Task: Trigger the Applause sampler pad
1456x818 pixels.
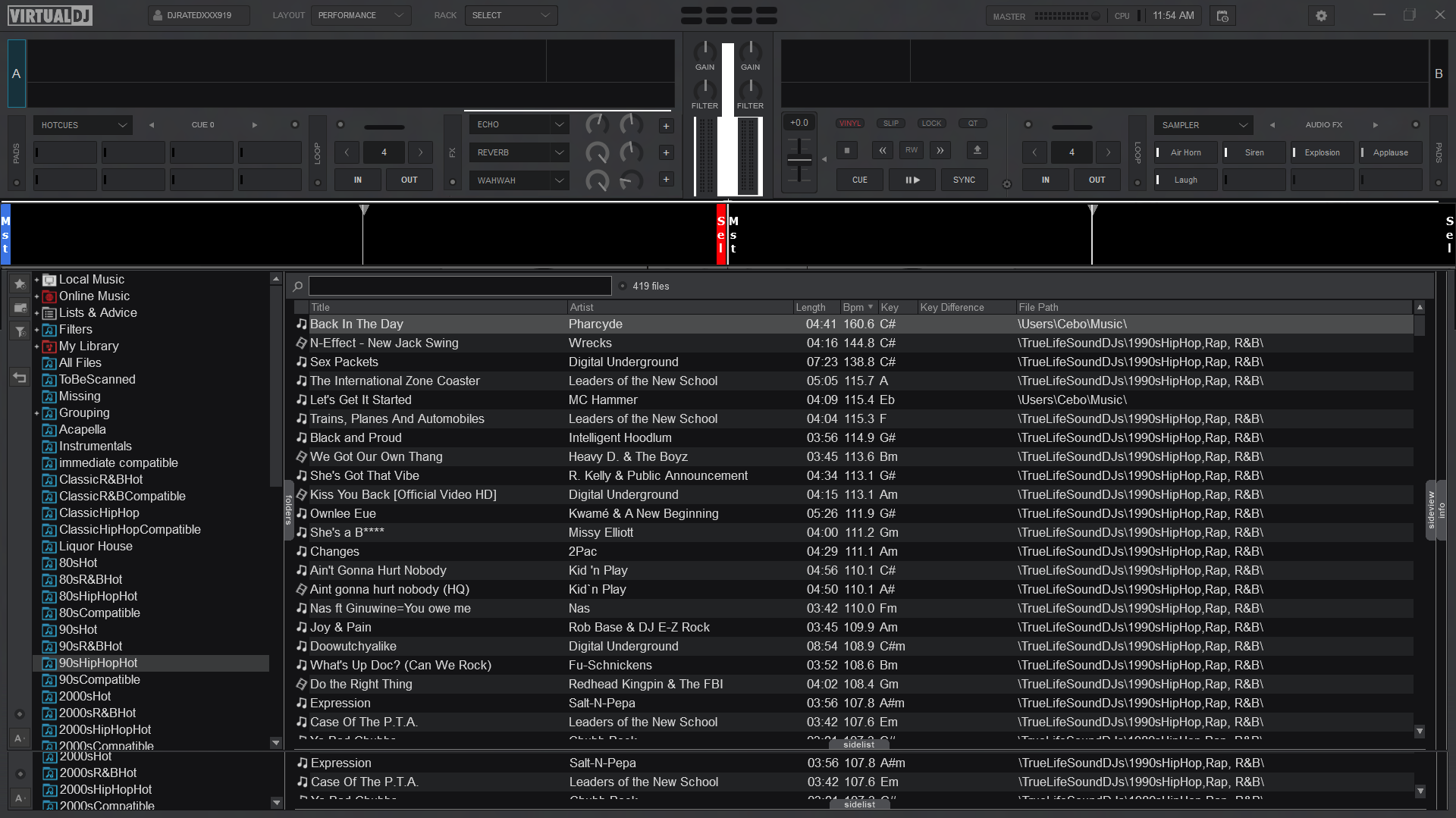Action: click(1391, 152)
